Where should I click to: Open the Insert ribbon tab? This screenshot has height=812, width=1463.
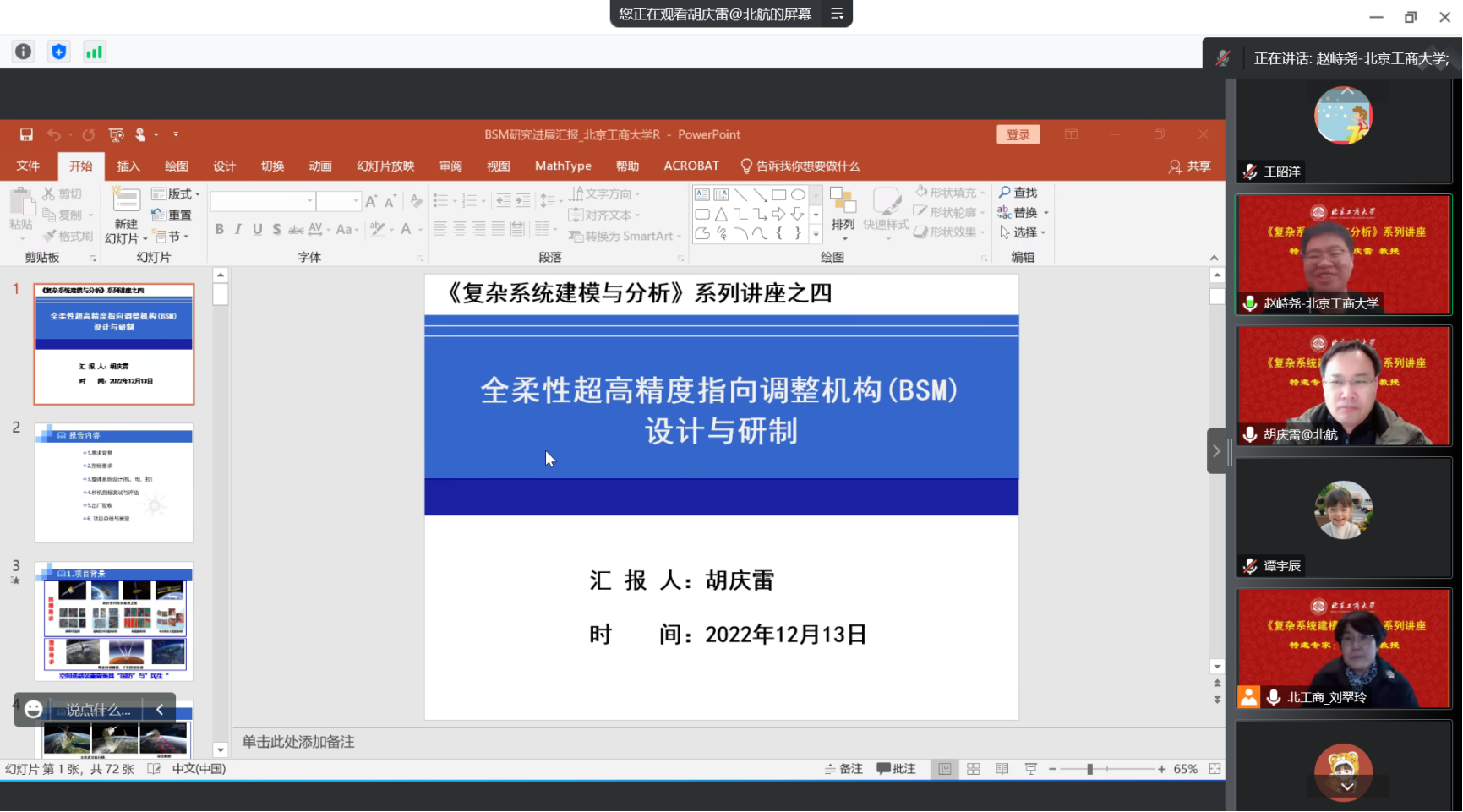(x=128, y=166)
